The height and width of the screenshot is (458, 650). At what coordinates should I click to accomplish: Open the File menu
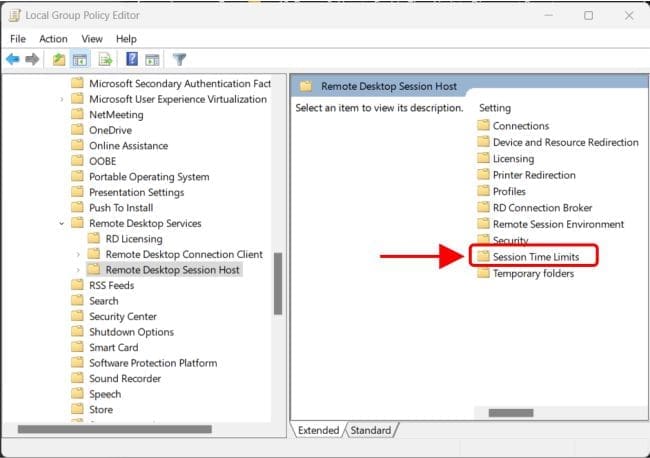point(18,39)
